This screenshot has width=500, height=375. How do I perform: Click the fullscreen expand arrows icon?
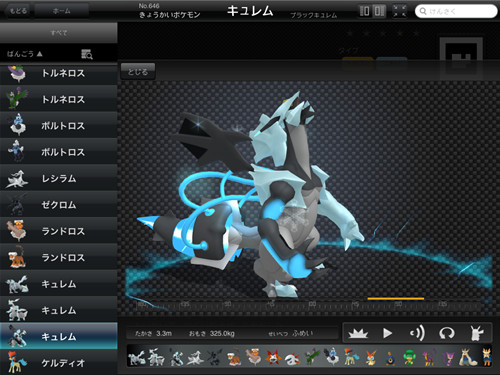pos(399,11)
